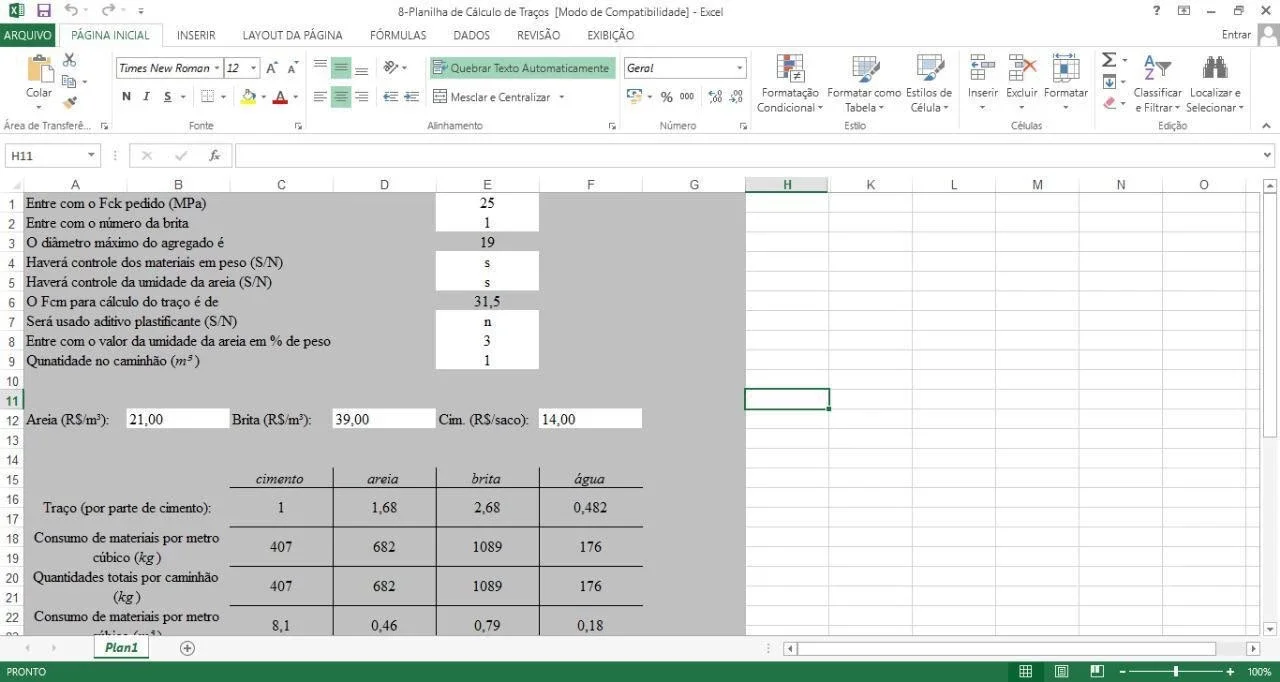The width and height of the screenshot is (1280, 682).
Task: Apply thousands separator 000 icon
Action: tap(687, 97)
